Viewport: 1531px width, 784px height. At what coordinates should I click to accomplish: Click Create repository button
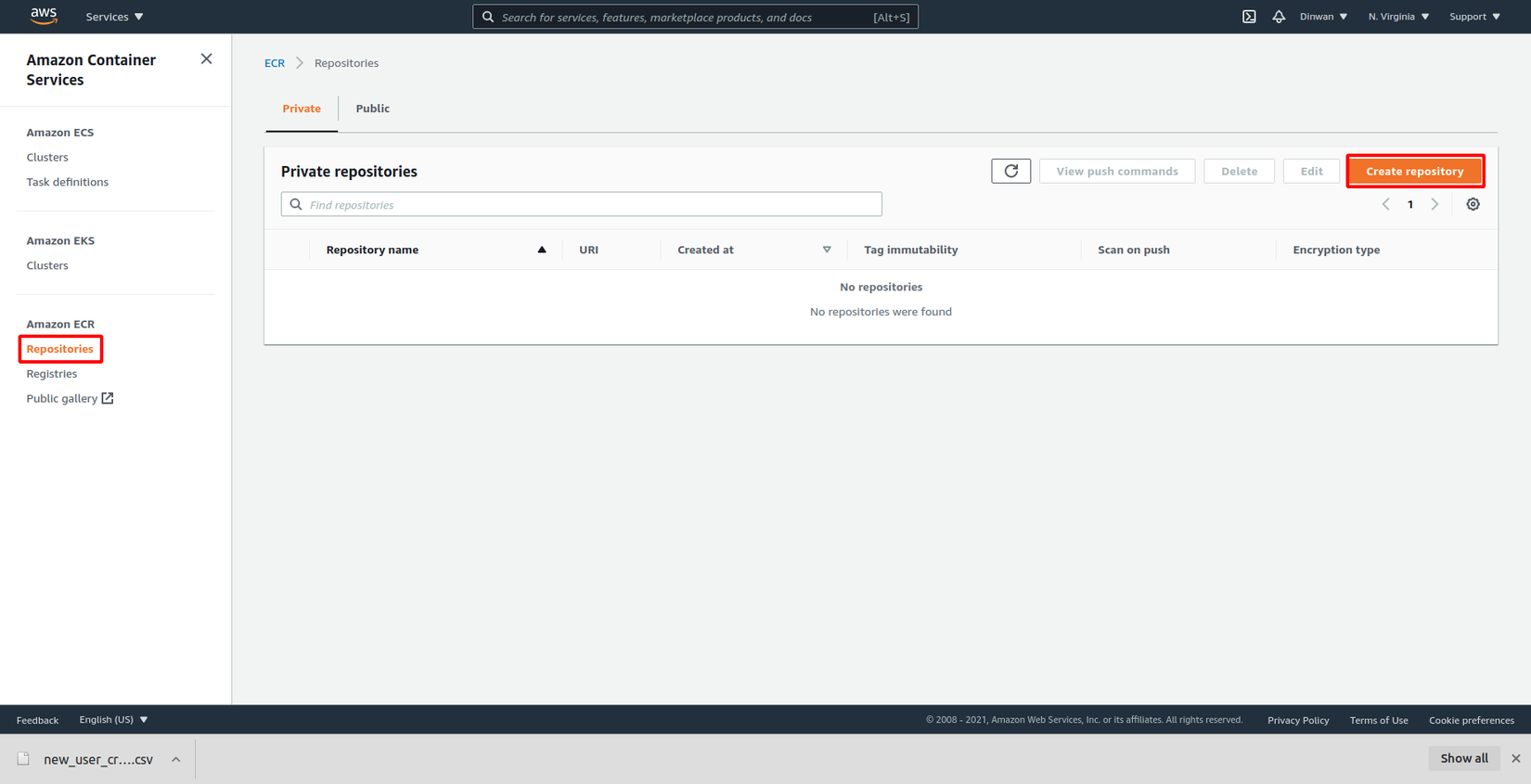(x=1415, y=171)
